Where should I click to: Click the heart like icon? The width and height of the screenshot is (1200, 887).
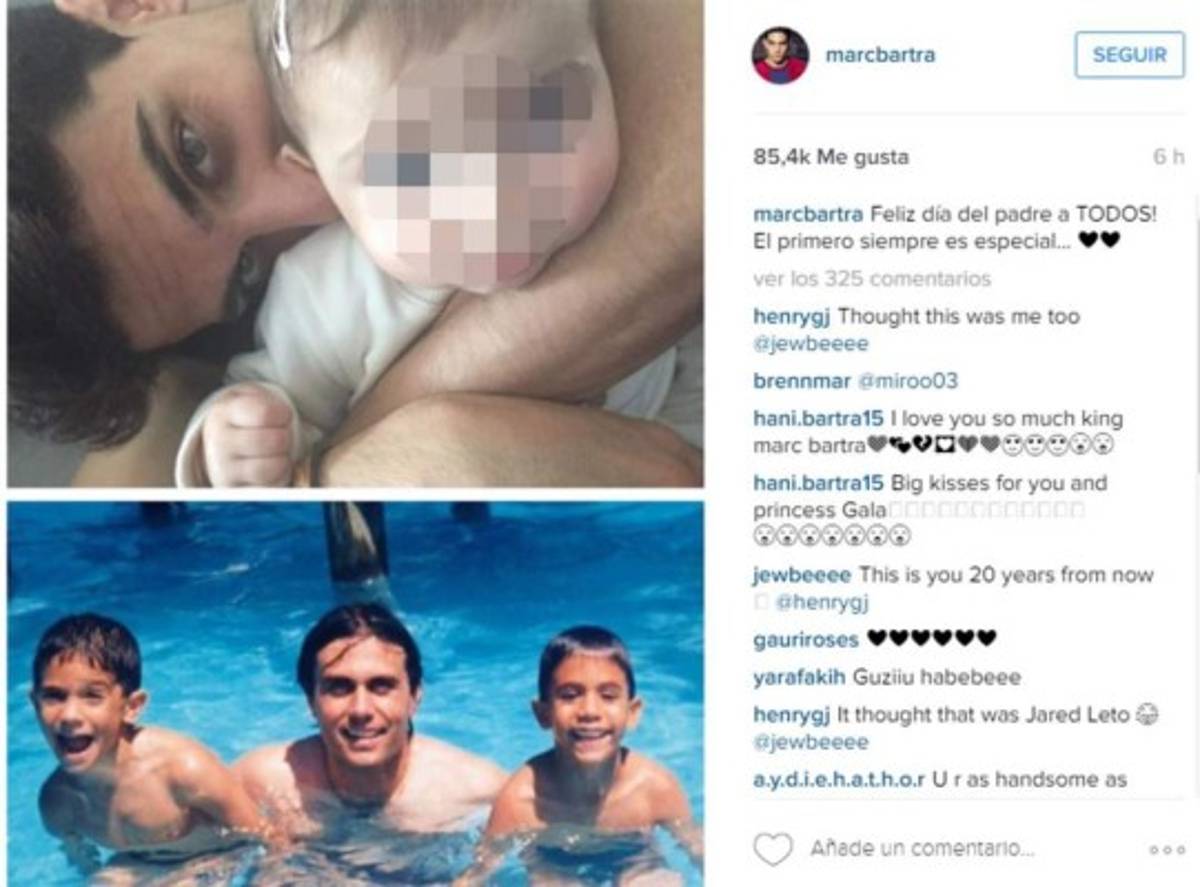point(772,849)
